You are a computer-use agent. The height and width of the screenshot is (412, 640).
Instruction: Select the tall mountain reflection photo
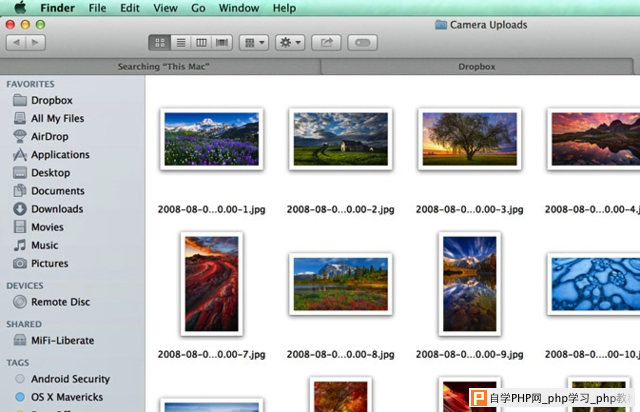(x=470, y=284)
